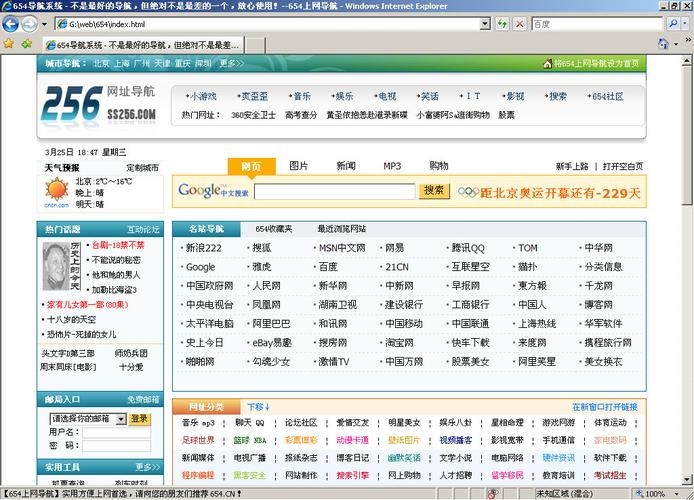Open the mailbox provider select box
This screenshot has height=500, width=694.
(88, 419)
